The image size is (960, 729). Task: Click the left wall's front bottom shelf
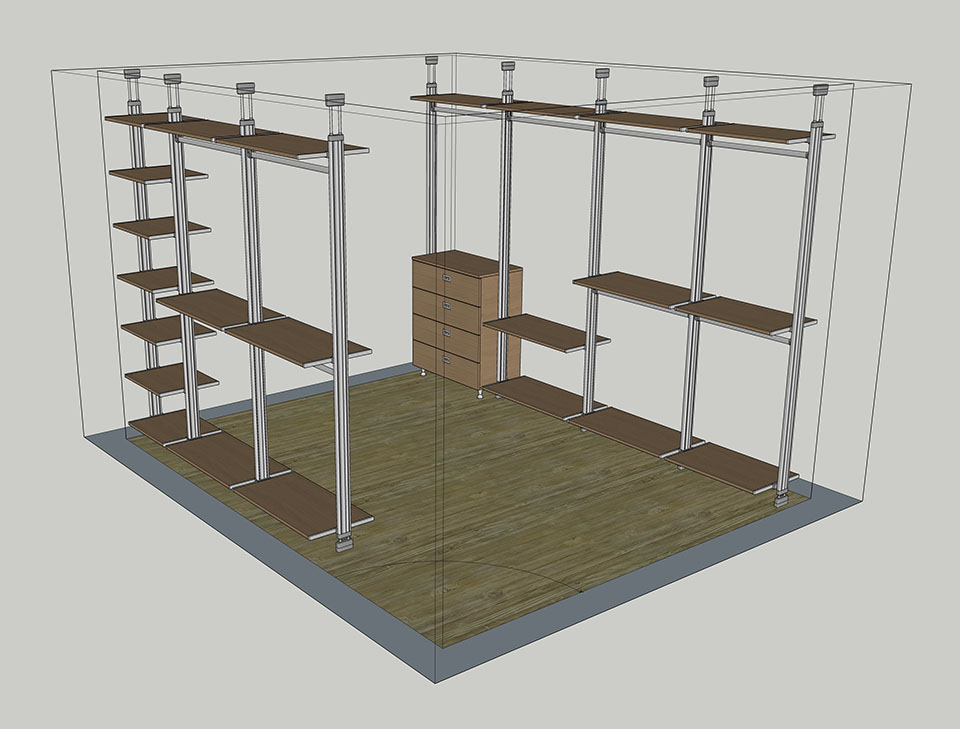pyautogui.click(x=304, y=505)
